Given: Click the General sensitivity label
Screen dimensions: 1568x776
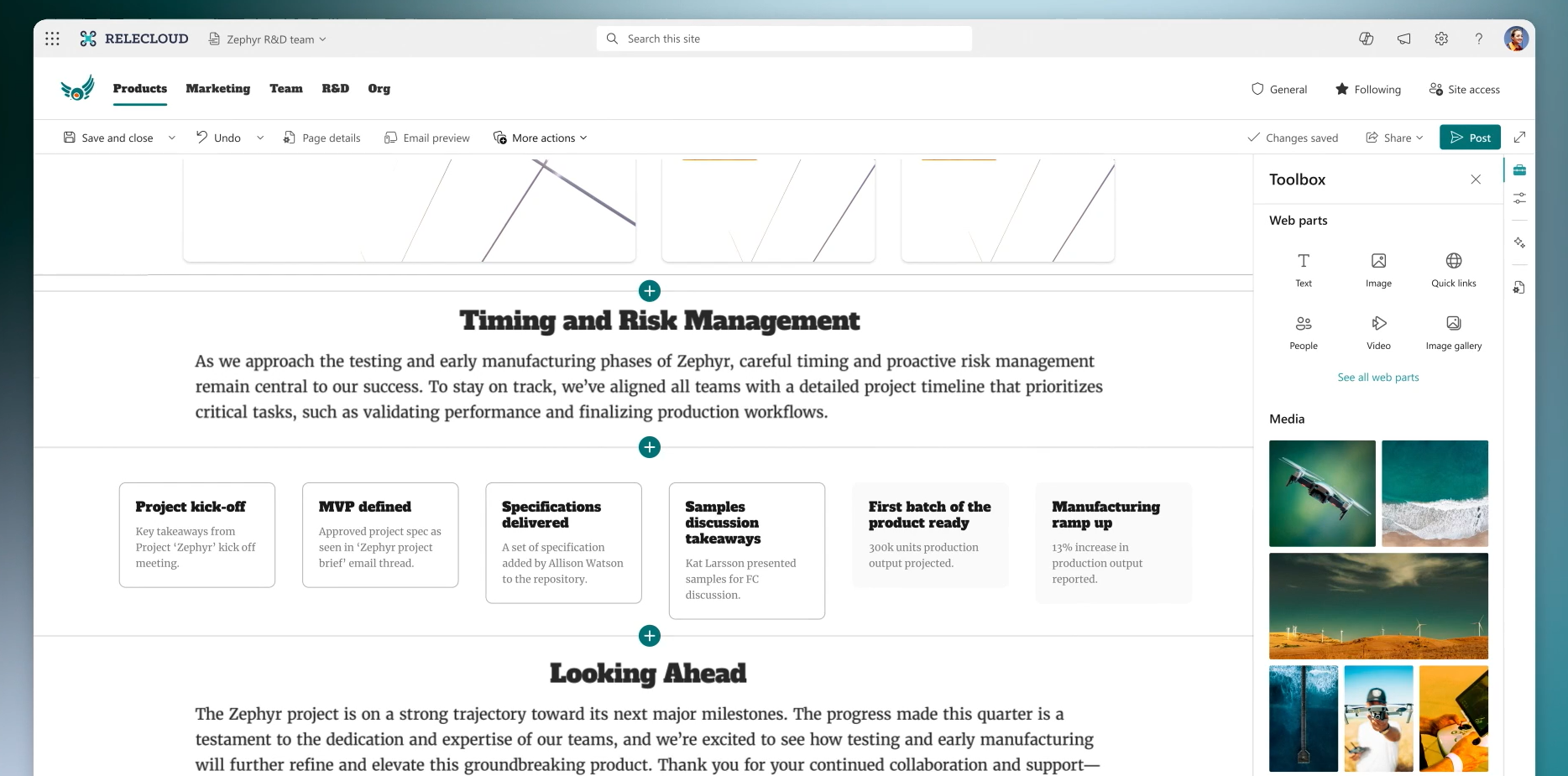Looking at the screenshot, I should [1279, 89].
